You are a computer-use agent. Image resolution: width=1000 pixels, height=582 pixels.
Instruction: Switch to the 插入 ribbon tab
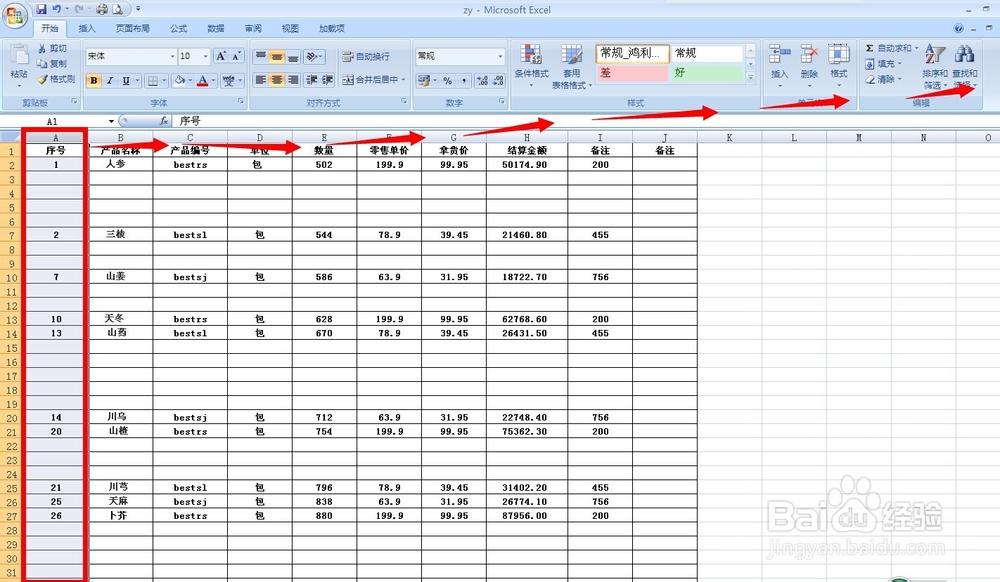tap(87, 29)
